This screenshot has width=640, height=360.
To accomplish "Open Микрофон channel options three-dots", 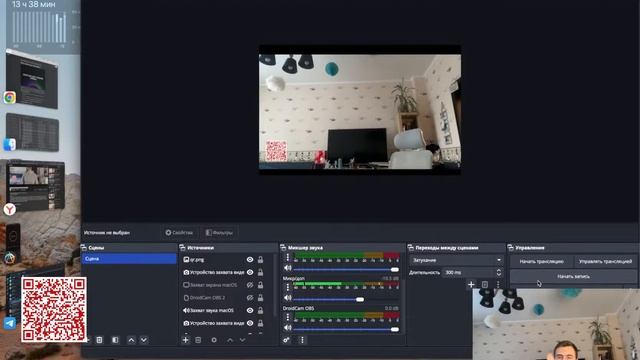I will point(287,287).
